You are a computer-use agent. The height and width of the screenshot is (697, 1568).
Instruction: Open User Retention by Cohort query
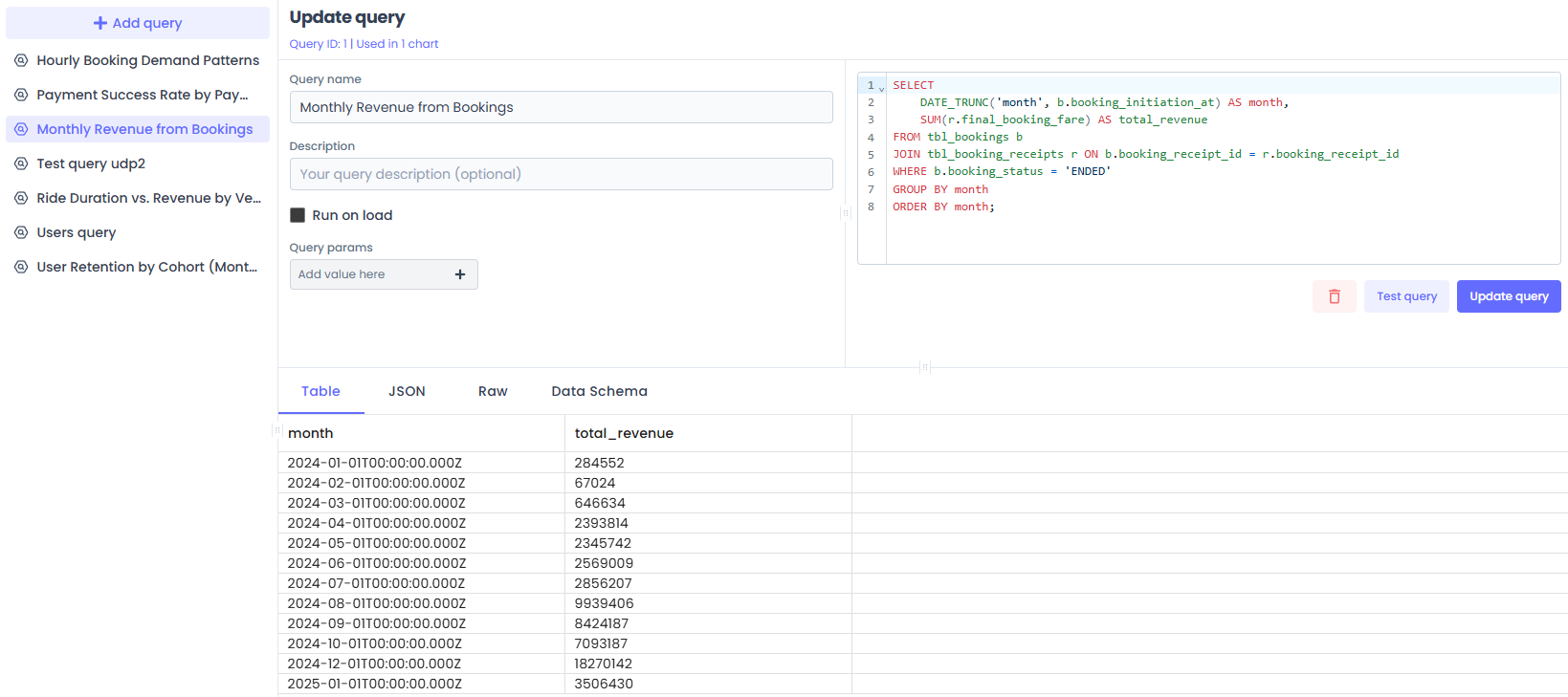pyautogui.click(x=138, y=267)
